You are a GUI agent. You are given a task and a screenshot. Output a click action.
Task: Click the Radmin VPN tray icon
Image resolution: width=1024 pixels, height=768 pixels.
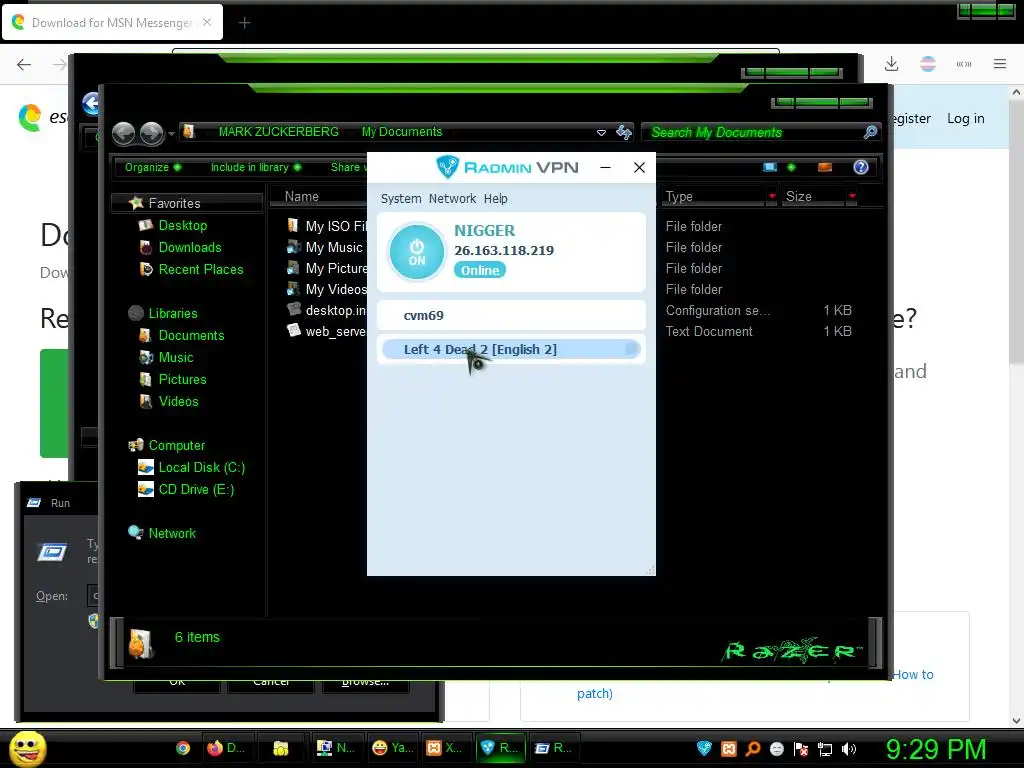coord(704,749)
